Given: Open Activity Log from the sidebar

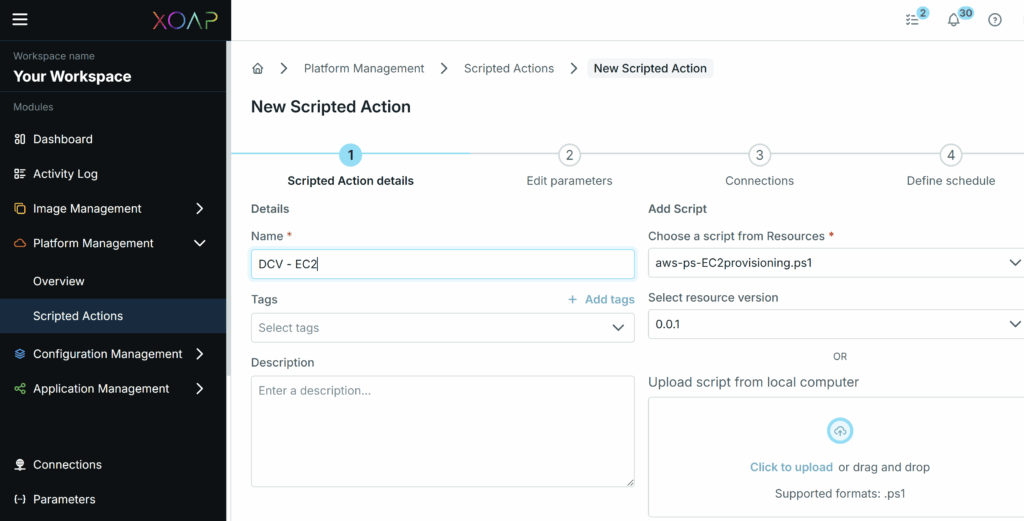Looking at the screenshot, I should coord(65,174).
